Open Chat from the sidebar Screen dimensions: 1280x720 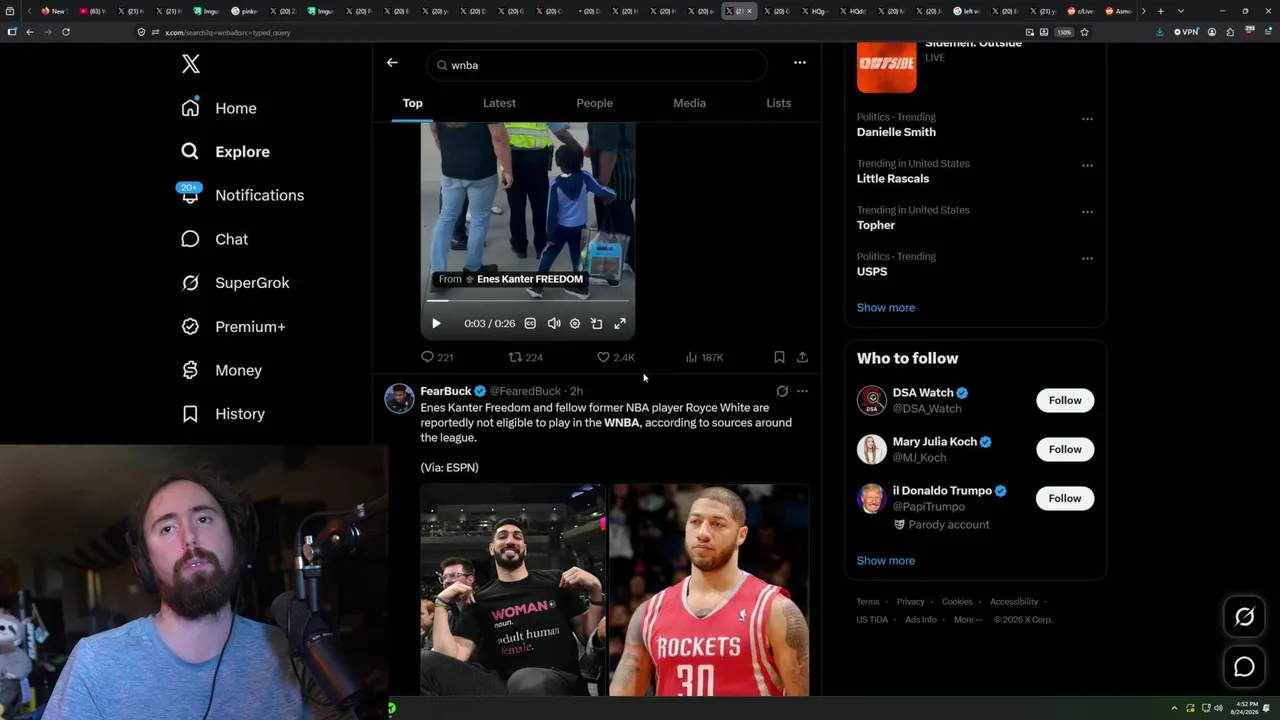pyautogui.click(x=215, y=239)
